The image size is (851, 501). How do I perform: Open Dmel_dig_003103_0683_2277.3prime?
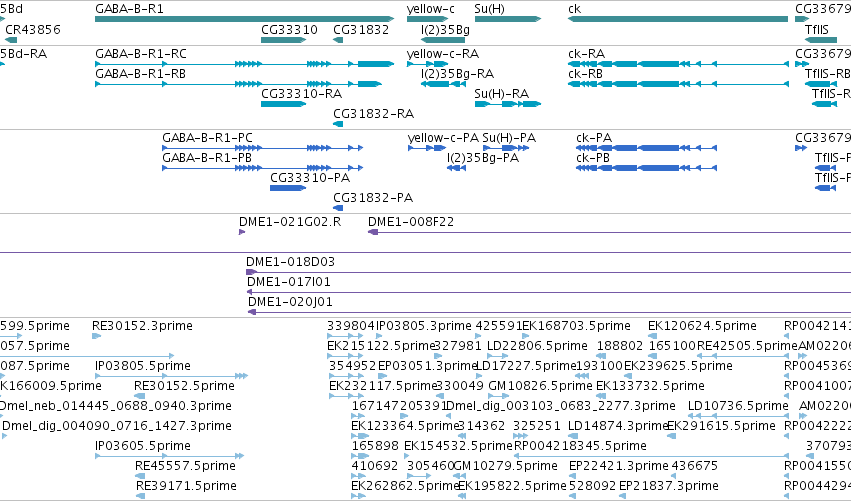point(561,407)
